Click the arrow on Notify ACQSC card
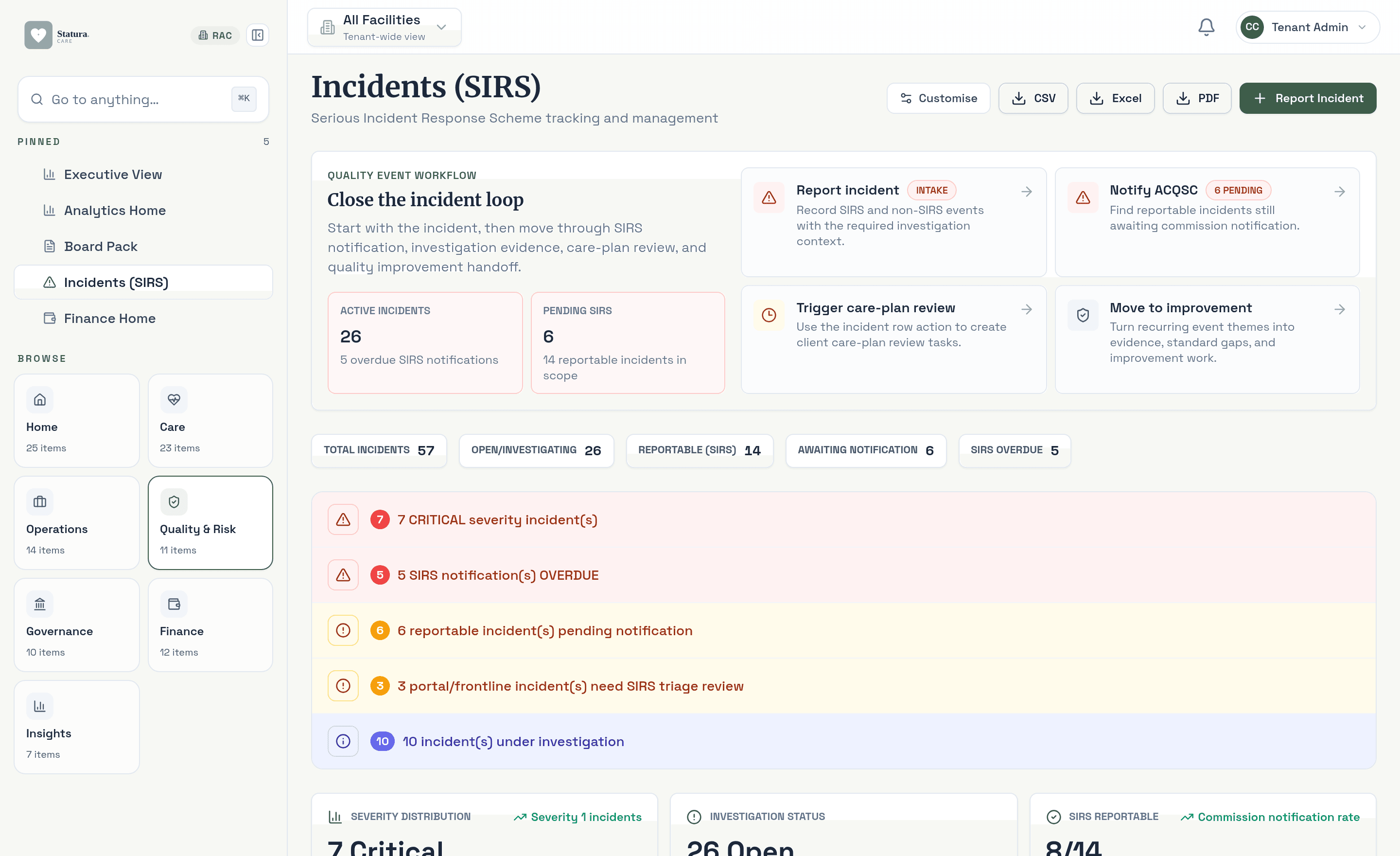1400x856 pixels. pos(1340,192)
